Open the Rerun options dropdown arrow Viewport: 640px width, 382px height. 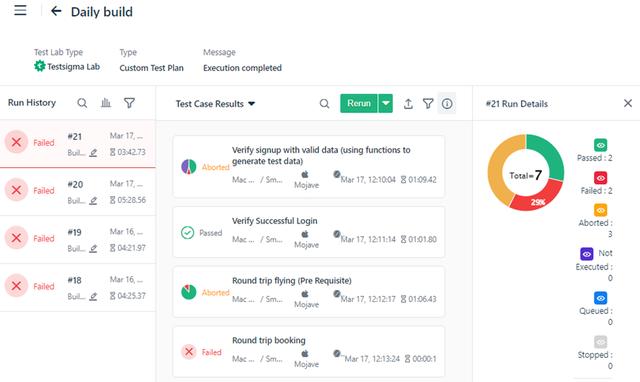(x=386, y=103)
